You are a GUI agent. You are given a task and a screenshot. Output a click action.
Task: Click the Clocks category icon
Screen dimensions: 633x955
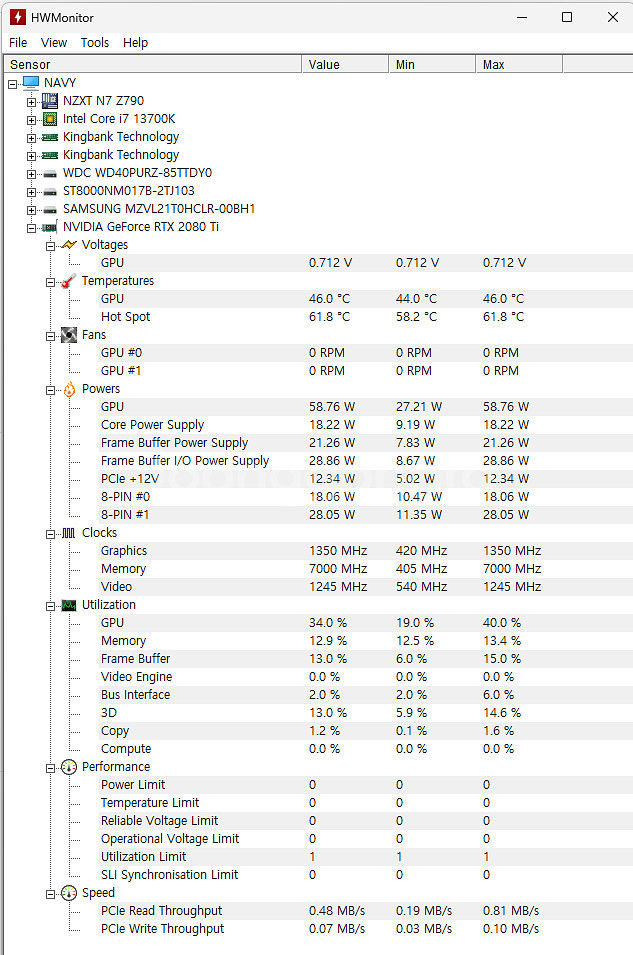click(68, 533)
